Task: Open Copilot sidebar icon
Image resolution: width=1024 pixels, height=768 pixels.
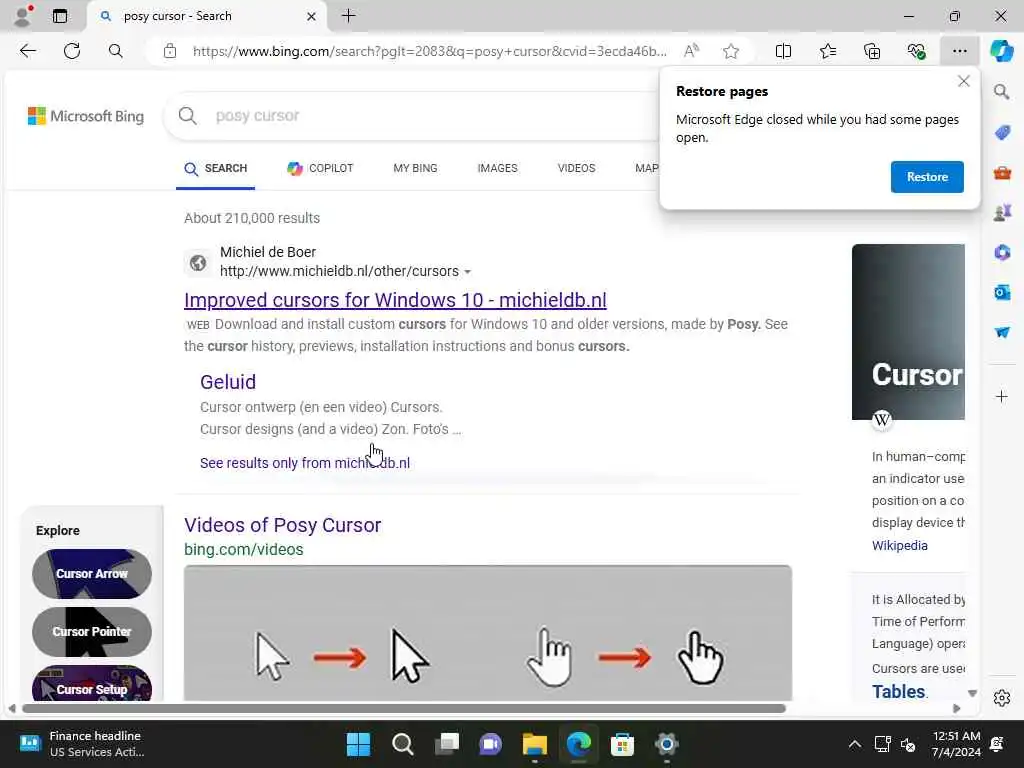Action: (1001, 51)
